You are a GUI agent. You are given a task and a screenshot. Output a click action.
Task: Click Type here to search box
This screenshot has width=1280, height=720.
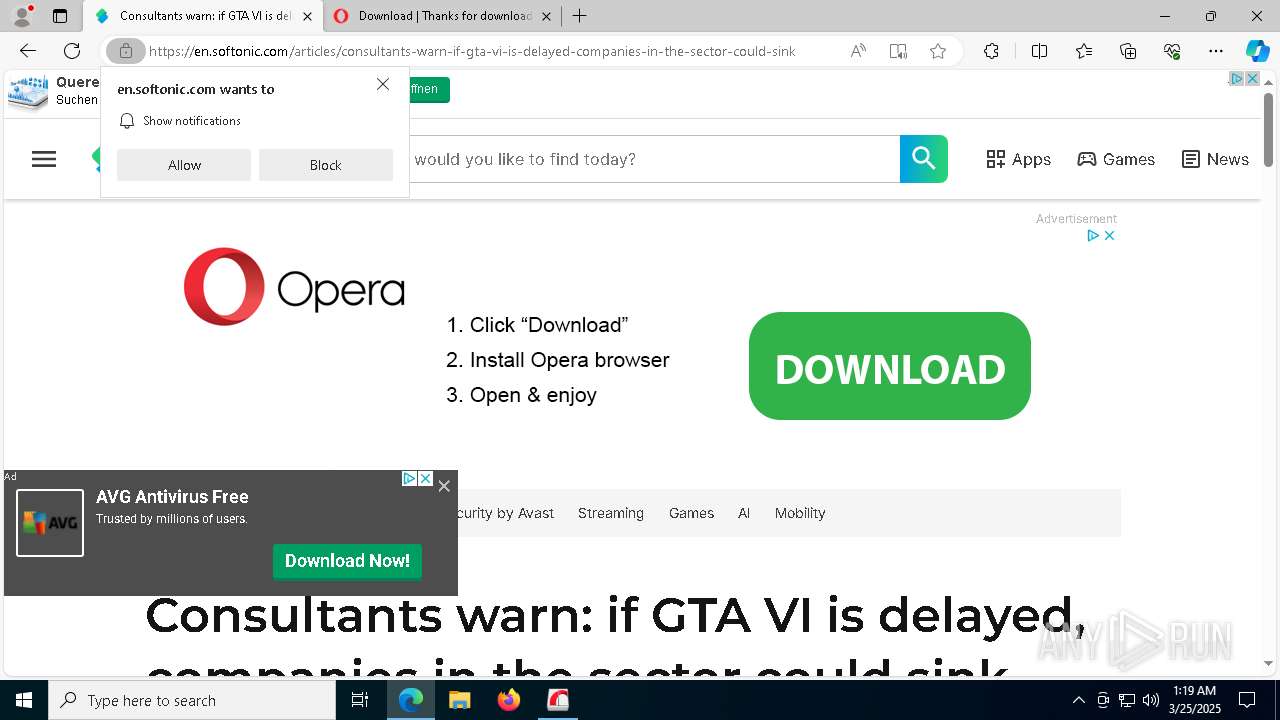click(192, 700)
